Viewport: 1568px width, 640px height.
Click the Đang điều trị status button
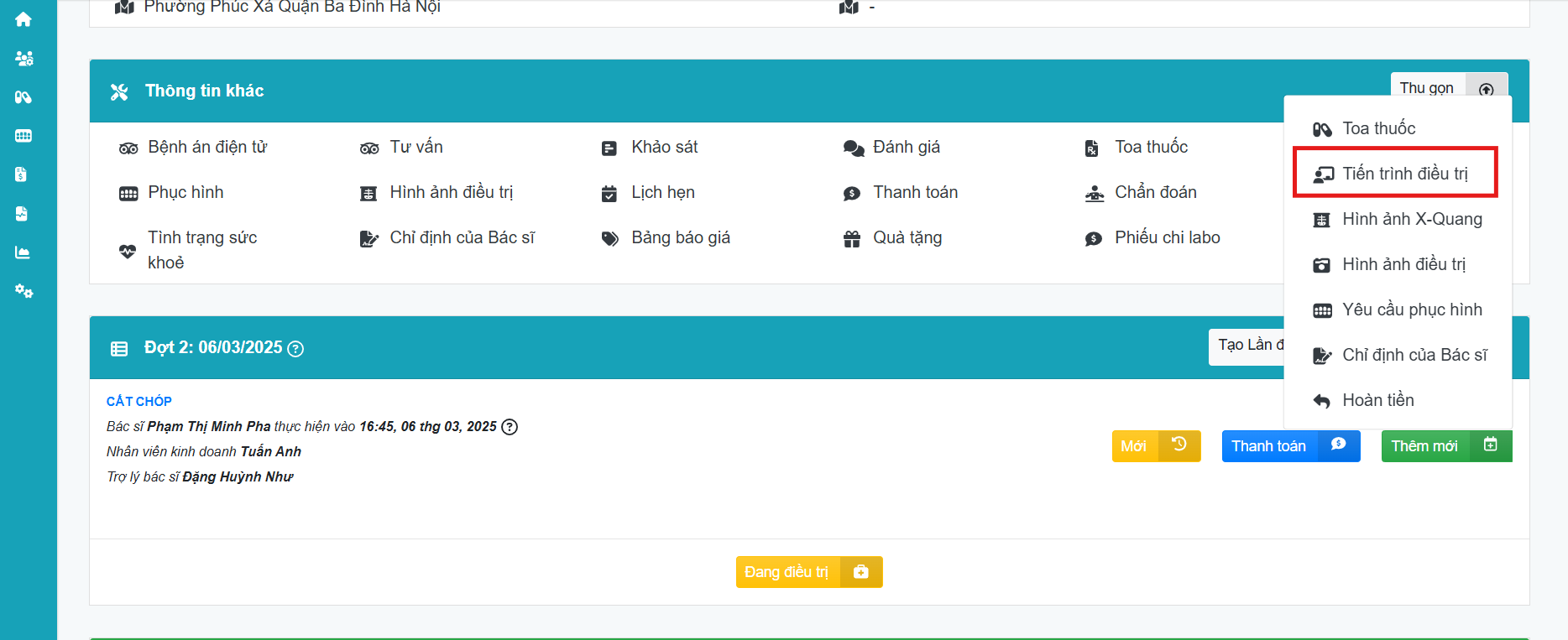(808, 572)
